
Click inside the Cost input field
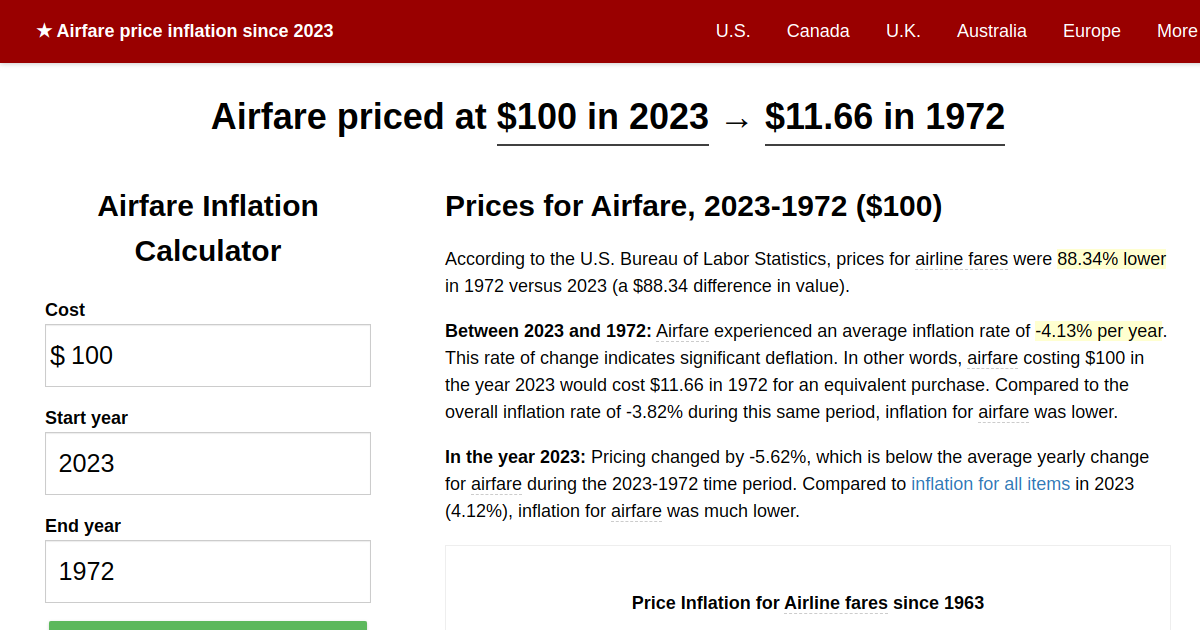click(207, 355)
